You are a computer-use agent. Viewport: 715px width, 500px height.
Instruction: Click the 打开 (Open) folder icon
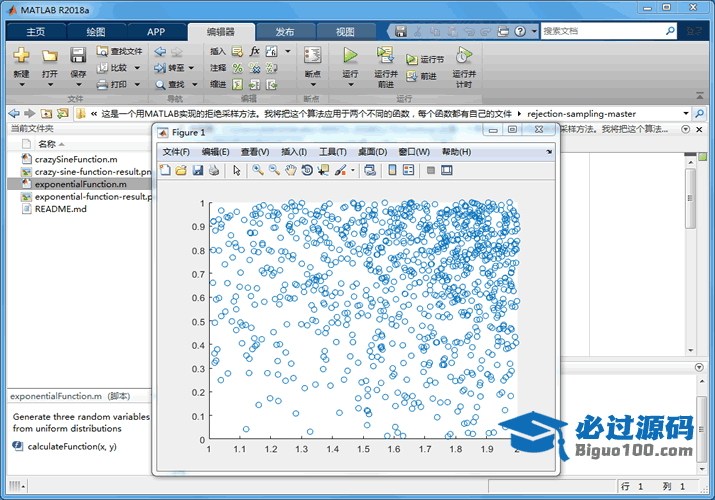click(50, 56)
